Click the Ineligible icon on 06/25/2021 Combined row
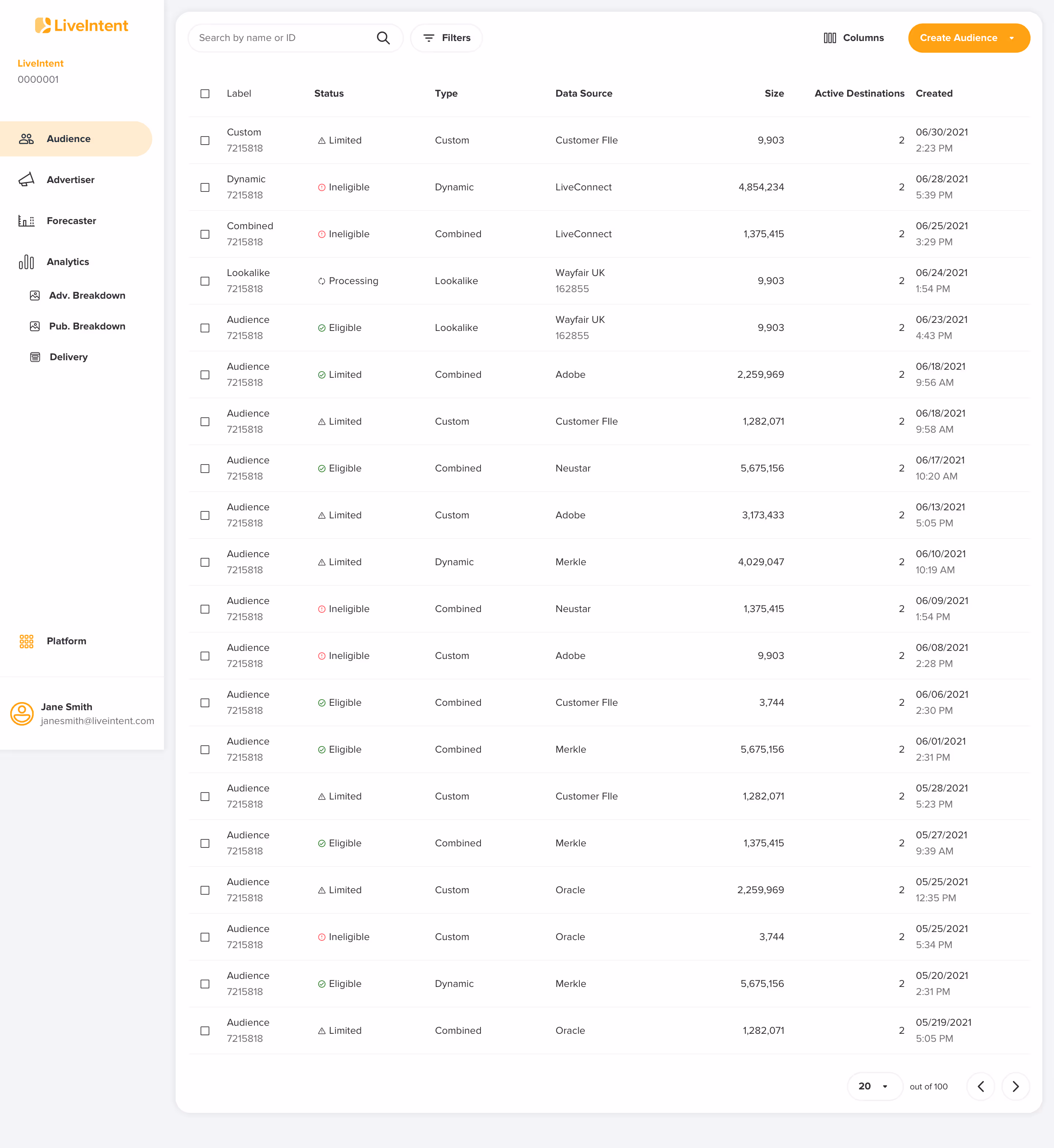Viewport: 1054px width, 1148px height. 322,234
